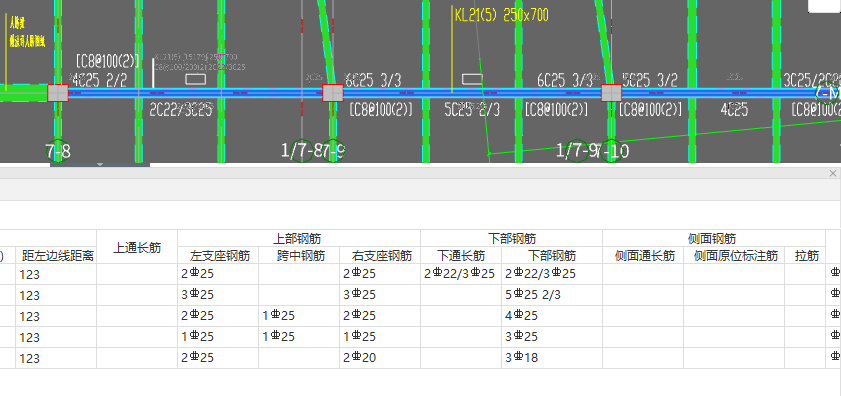This screenshot has height=396, width=841.
Task: Click the 右支座钢筋 column header
Action: coord(380,255)
